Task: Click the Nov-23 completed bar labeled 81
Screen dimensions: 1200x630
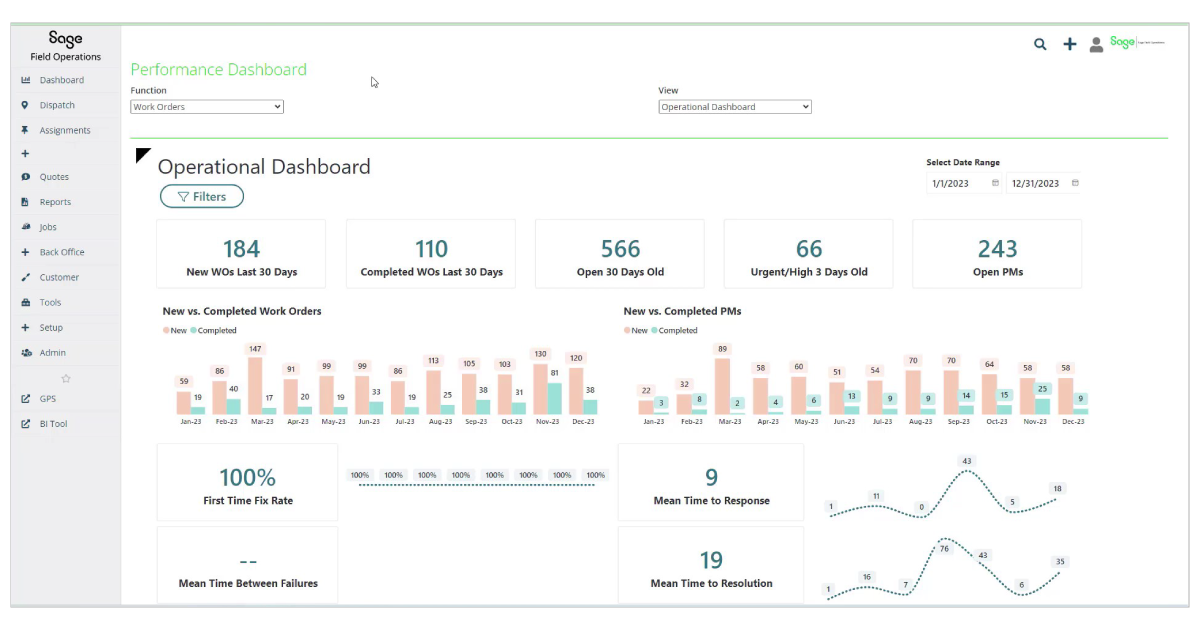Action: (554, 398)
